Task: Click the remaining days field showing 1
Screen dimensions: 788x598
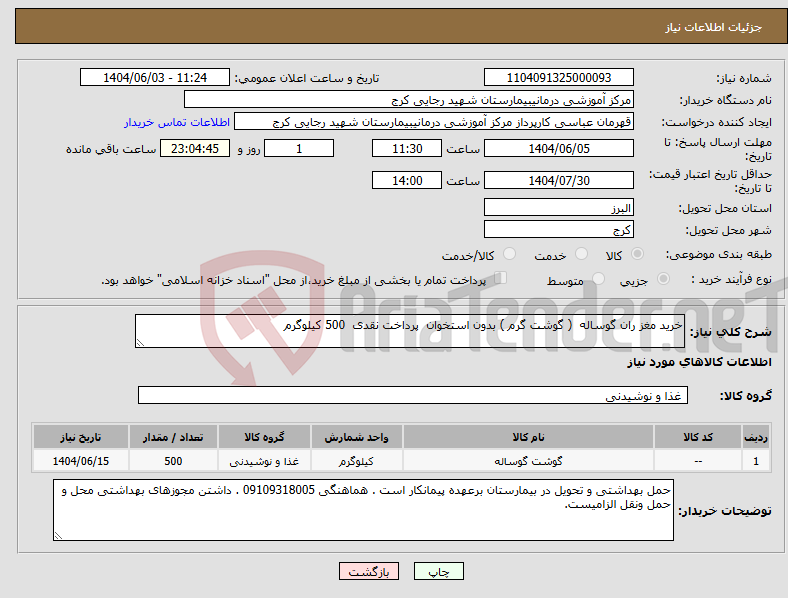Action: pyautogui.click(x=299, y=148)
